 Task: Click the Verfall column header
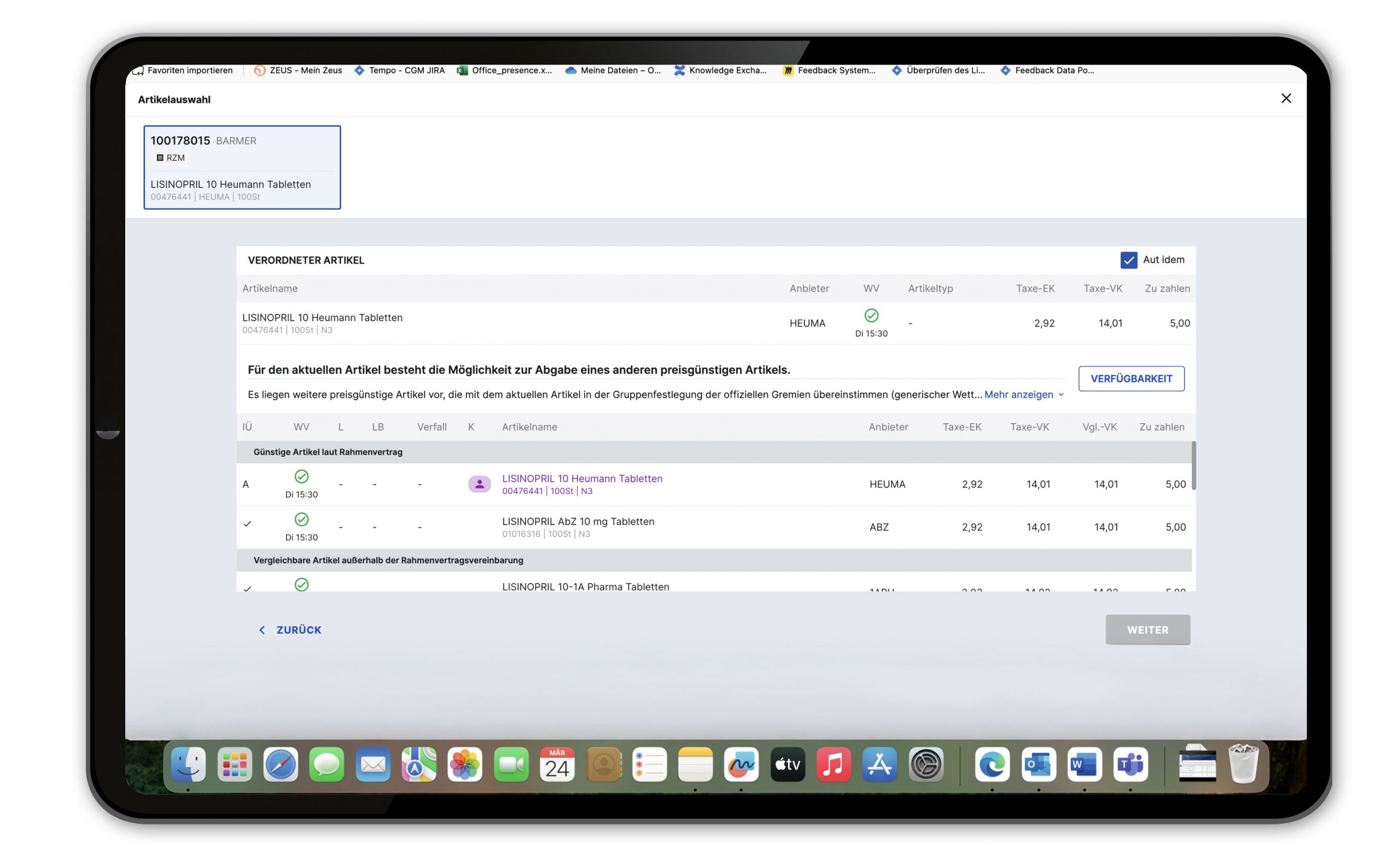pyautogui.click(x=431, y=427)
